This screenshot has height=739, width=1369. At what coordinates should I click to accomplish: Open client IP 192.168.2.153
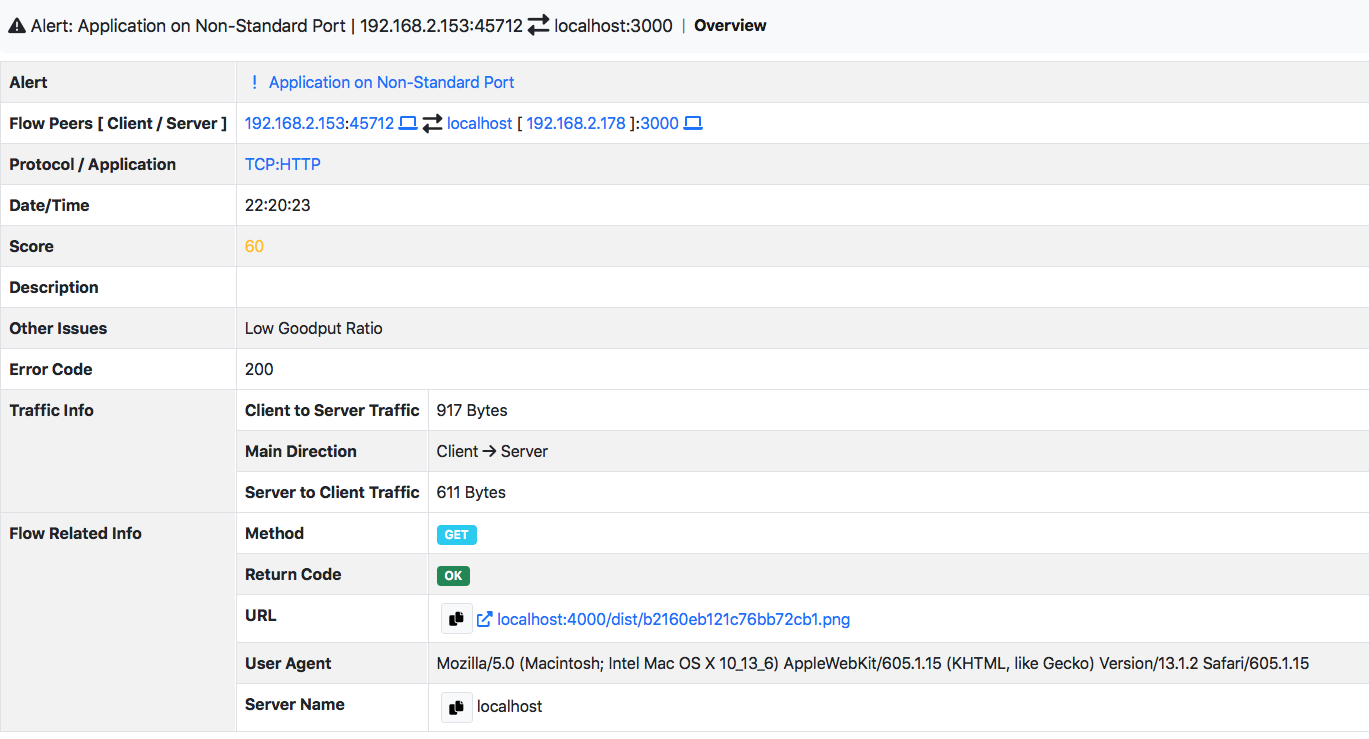(296, 123)
